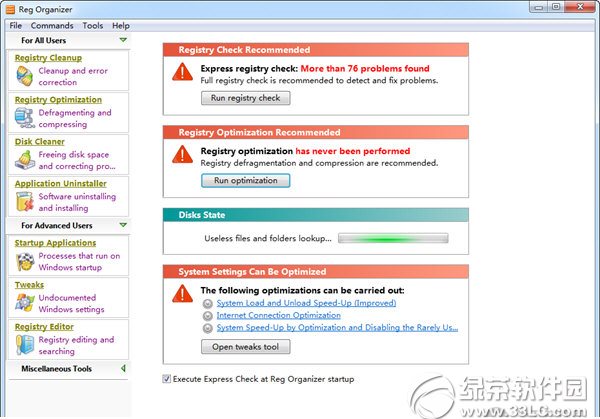Uncheck Execute Express Check at startup
Screen dimensions: 600x419
(166, 379)
